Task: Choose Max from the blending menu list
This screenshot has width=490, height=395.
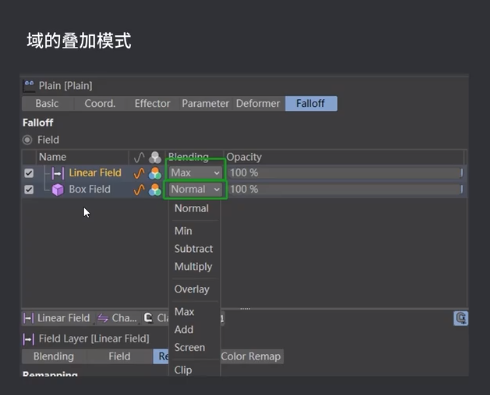Action: pyautogui.click(x=184, y=312)
